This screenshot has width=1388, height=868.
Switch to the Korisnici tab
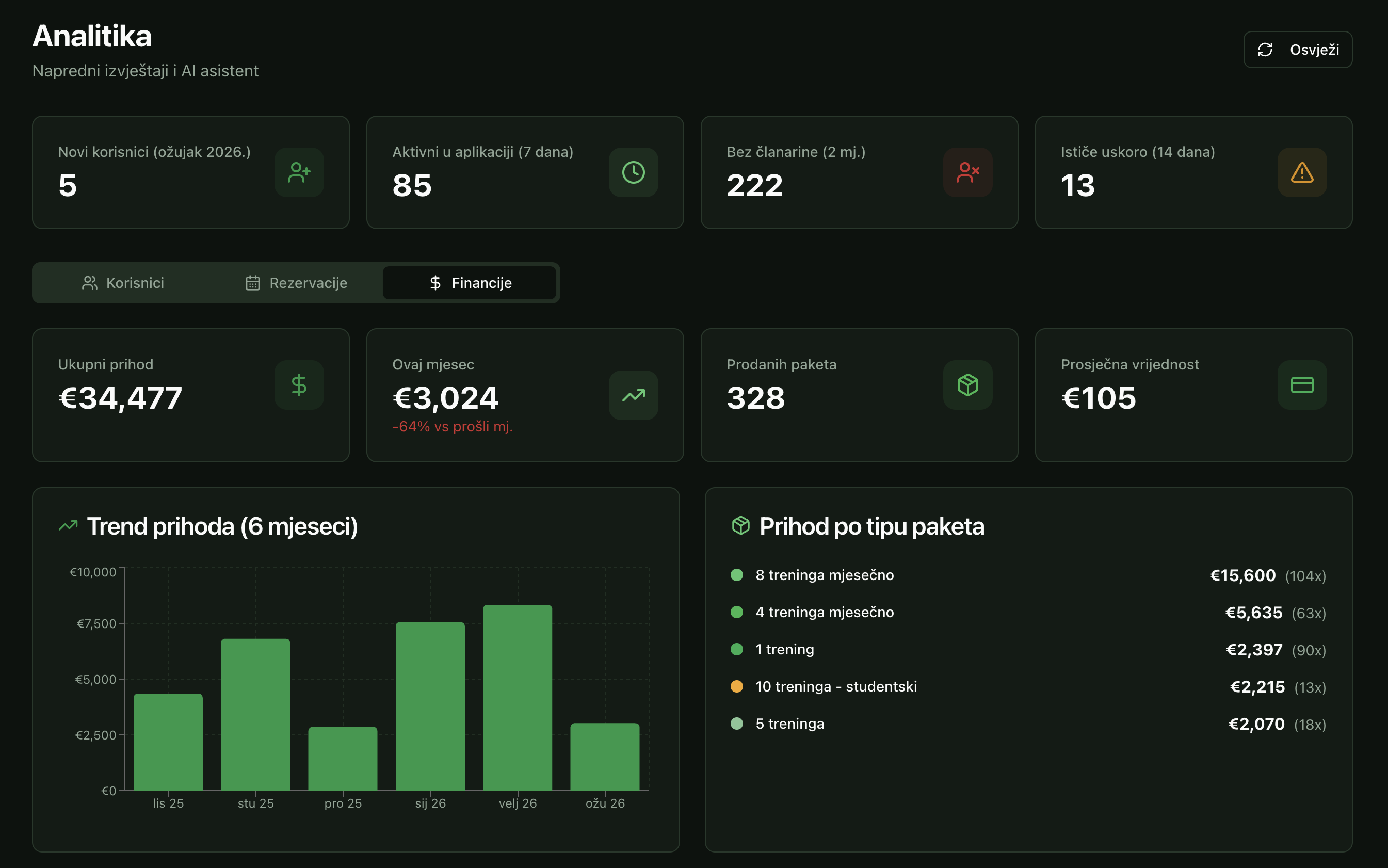click(x=123, y=283)
